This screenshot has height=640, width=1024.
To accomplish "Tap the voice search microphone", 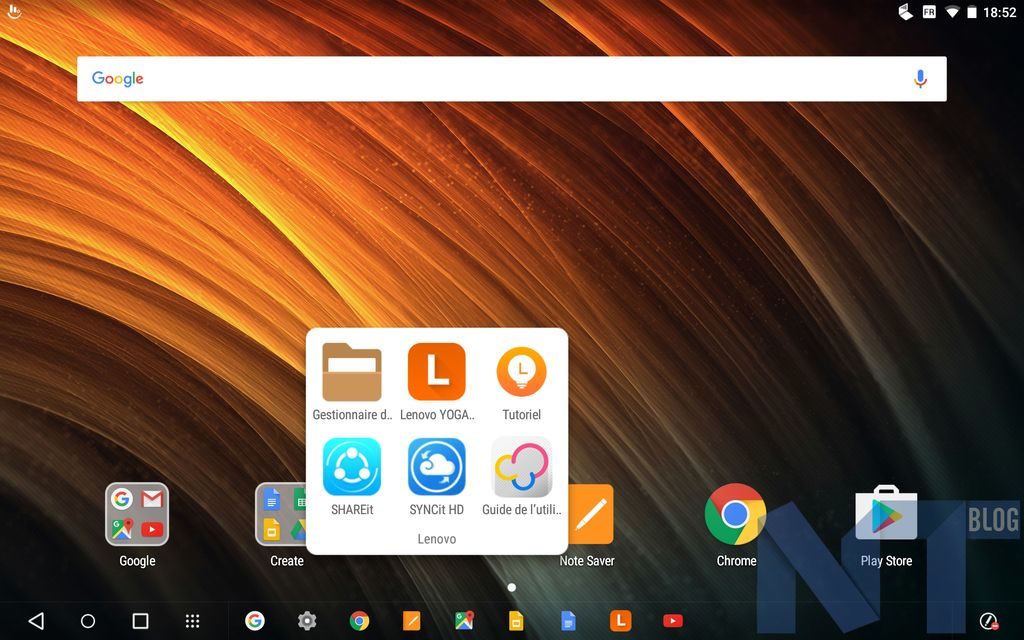I will click(920, 79).
